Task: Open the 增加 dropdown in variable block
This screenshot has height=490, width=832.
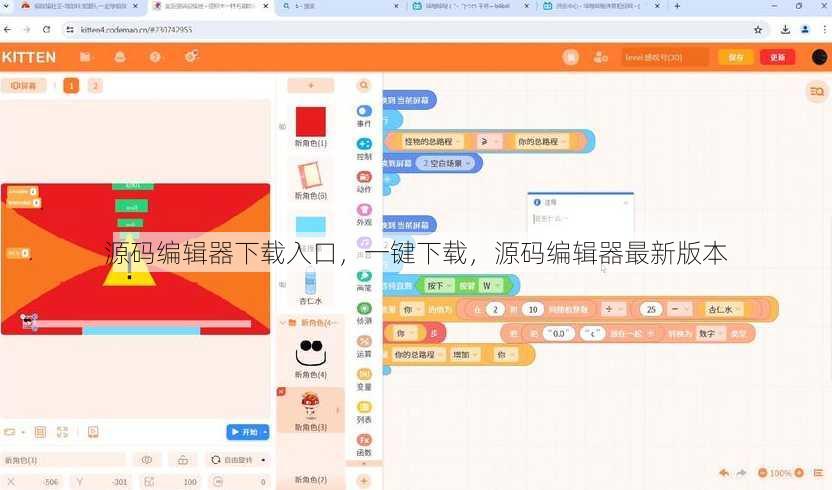Action: pyautogui.click(x=465, y=355)
